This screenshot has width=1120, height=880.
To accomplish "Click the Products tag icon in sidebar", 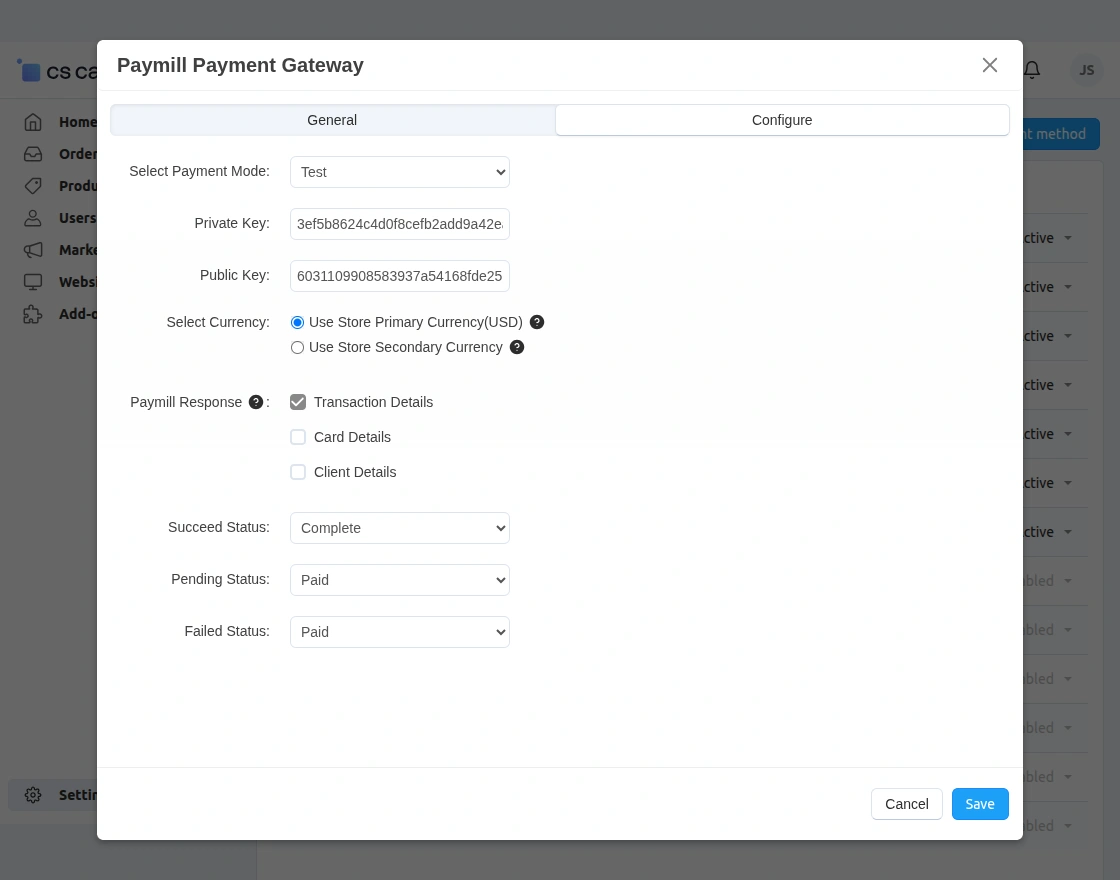I will coord(33,186).
